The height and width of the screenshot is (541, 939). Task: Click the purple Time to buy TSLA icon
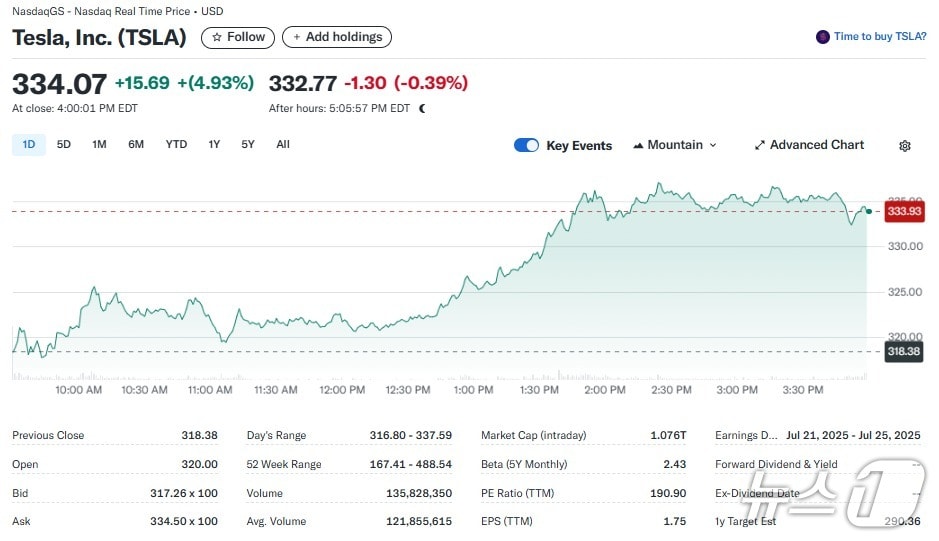[823, 37]
